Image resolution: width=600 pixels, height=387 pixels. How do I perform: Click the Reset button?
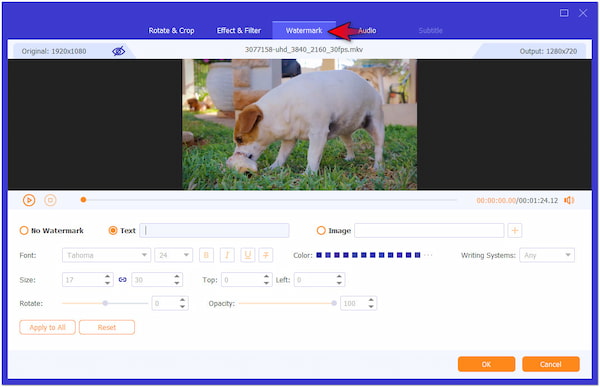(107, 327)
